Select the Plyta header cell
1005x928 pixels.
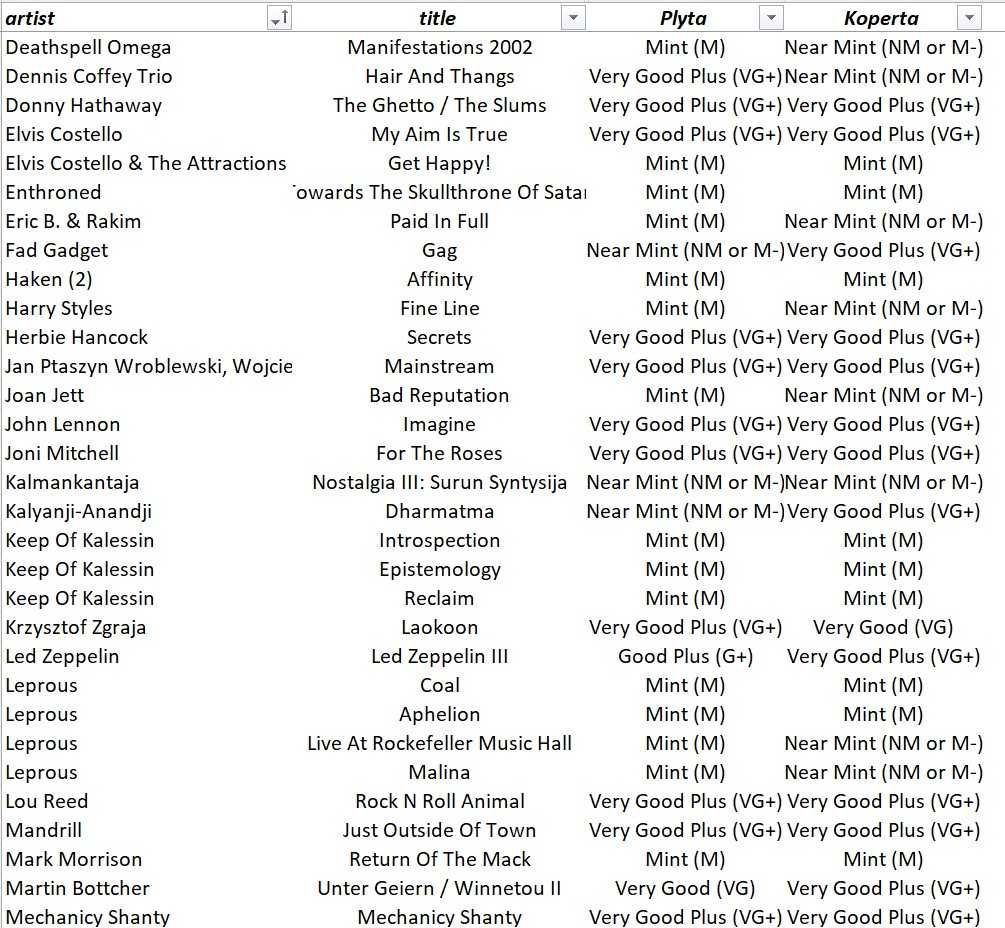[x=685, y=18]
